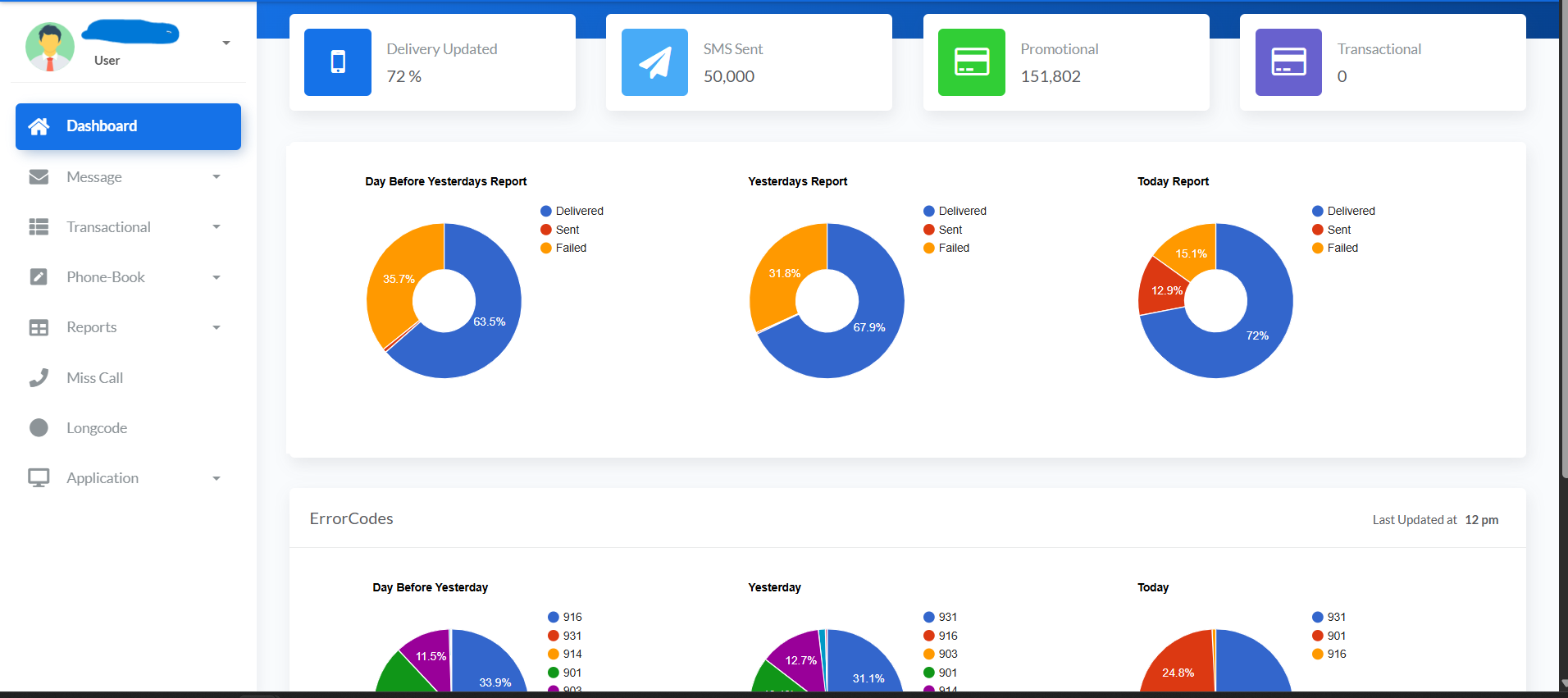Expand the Transactional sidebar menu arrow

(x=217, y=227)
